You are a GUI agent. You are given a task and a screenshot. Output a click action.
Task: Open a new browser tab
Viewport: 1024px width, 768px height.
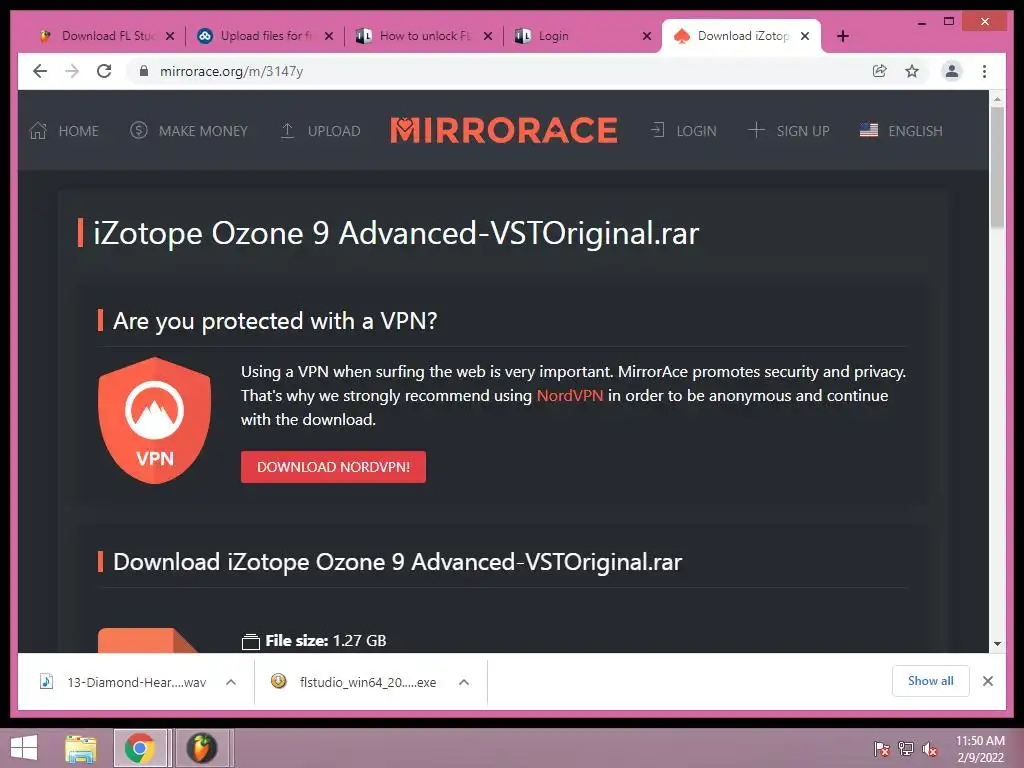[843, 36]
